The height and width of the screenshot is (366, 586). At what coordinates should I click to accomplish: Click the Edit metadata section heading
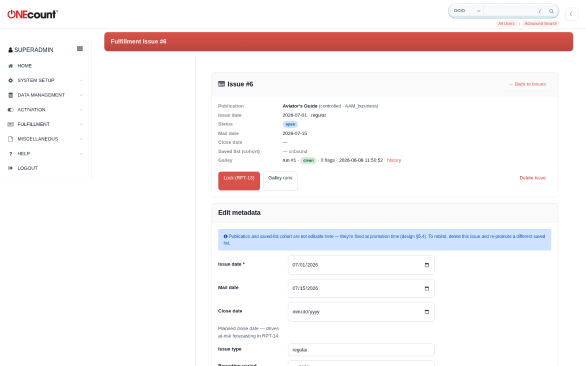[x=239, y=213]
